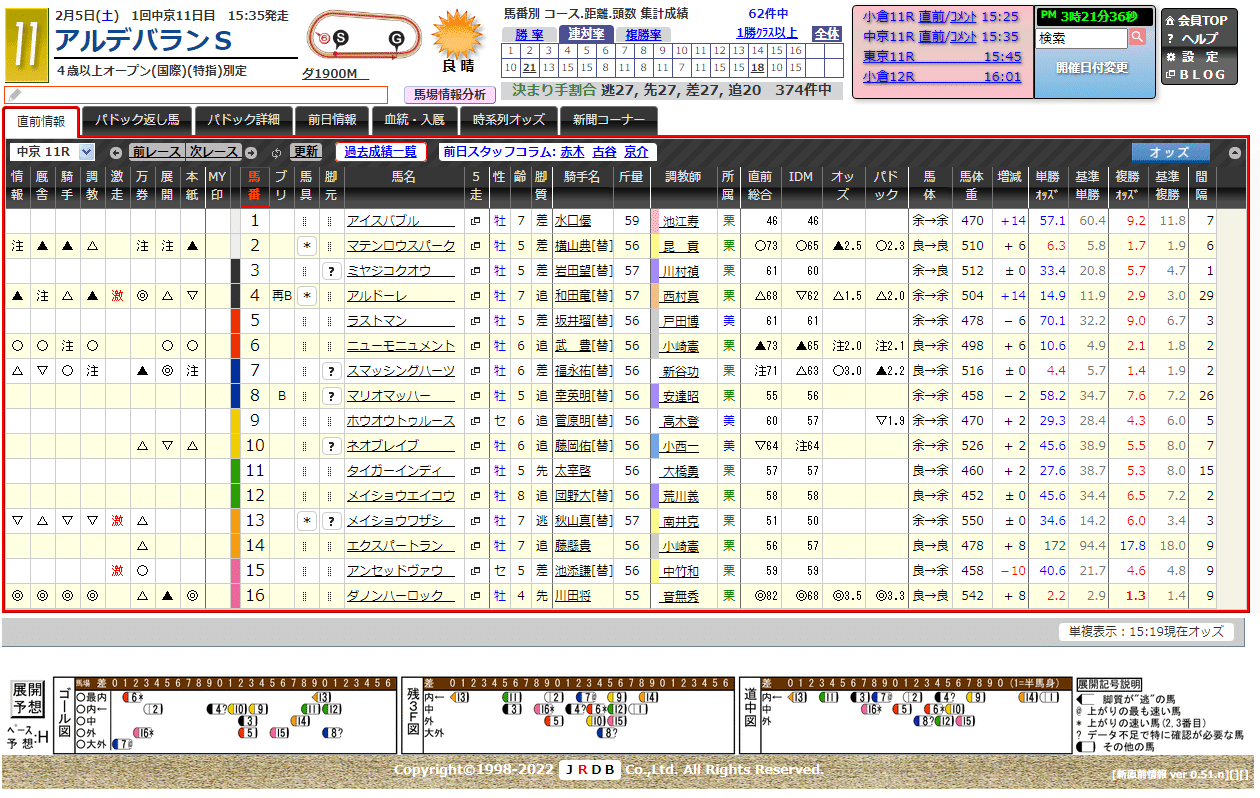
Task: Open the 過去成績一覧 list
Action: [x=379, y=152]
